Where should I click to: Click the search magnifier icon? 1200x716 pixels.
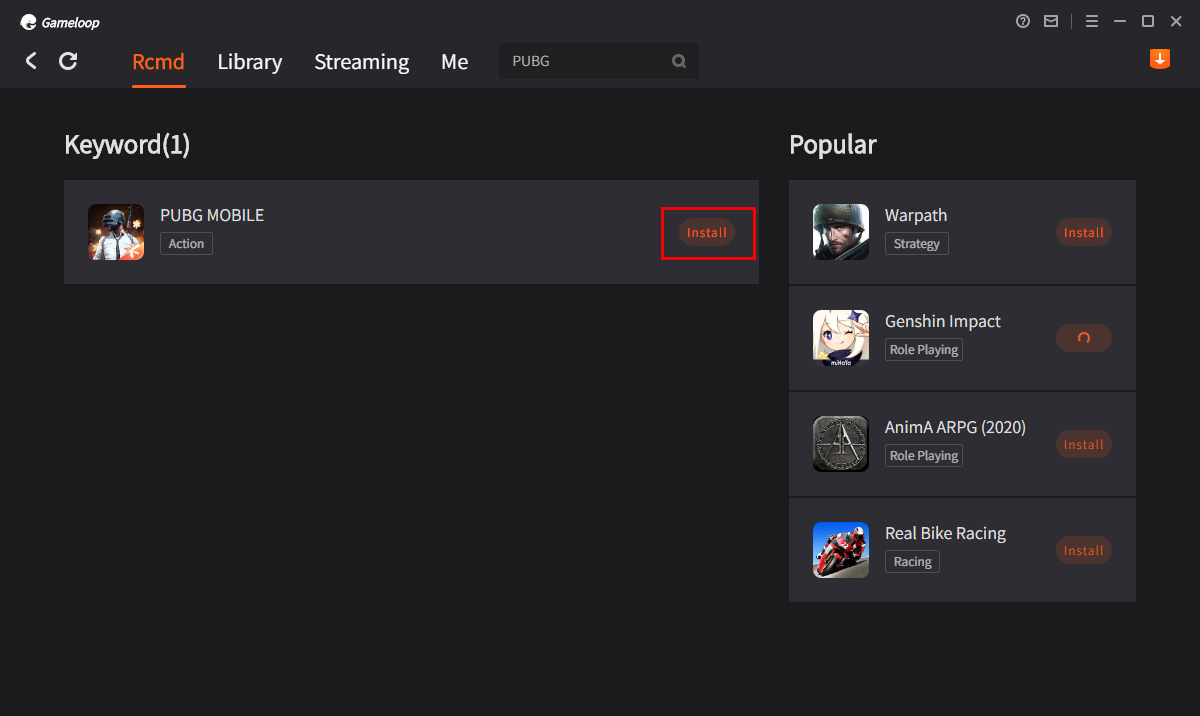(x=679, y=61)
